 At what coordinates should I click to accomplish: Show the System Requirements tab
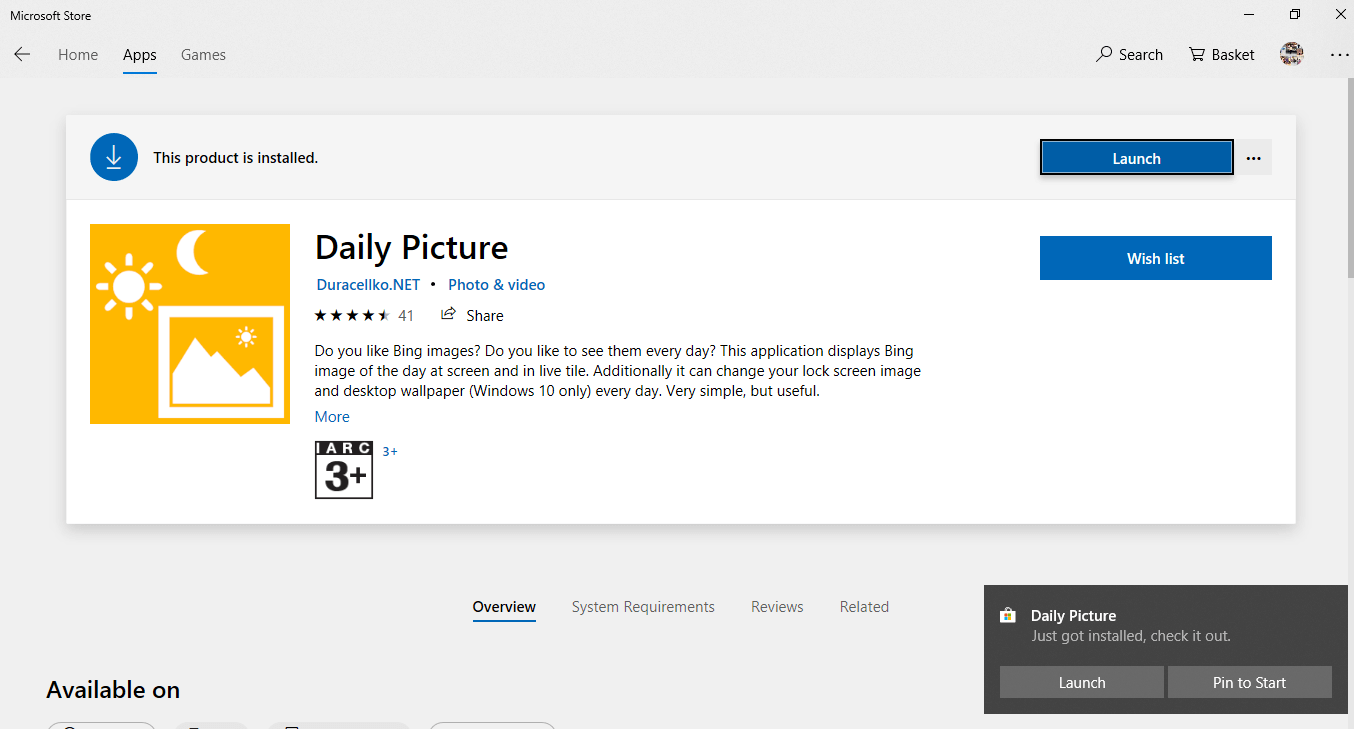pyautogui.click(x=643, y=607)
